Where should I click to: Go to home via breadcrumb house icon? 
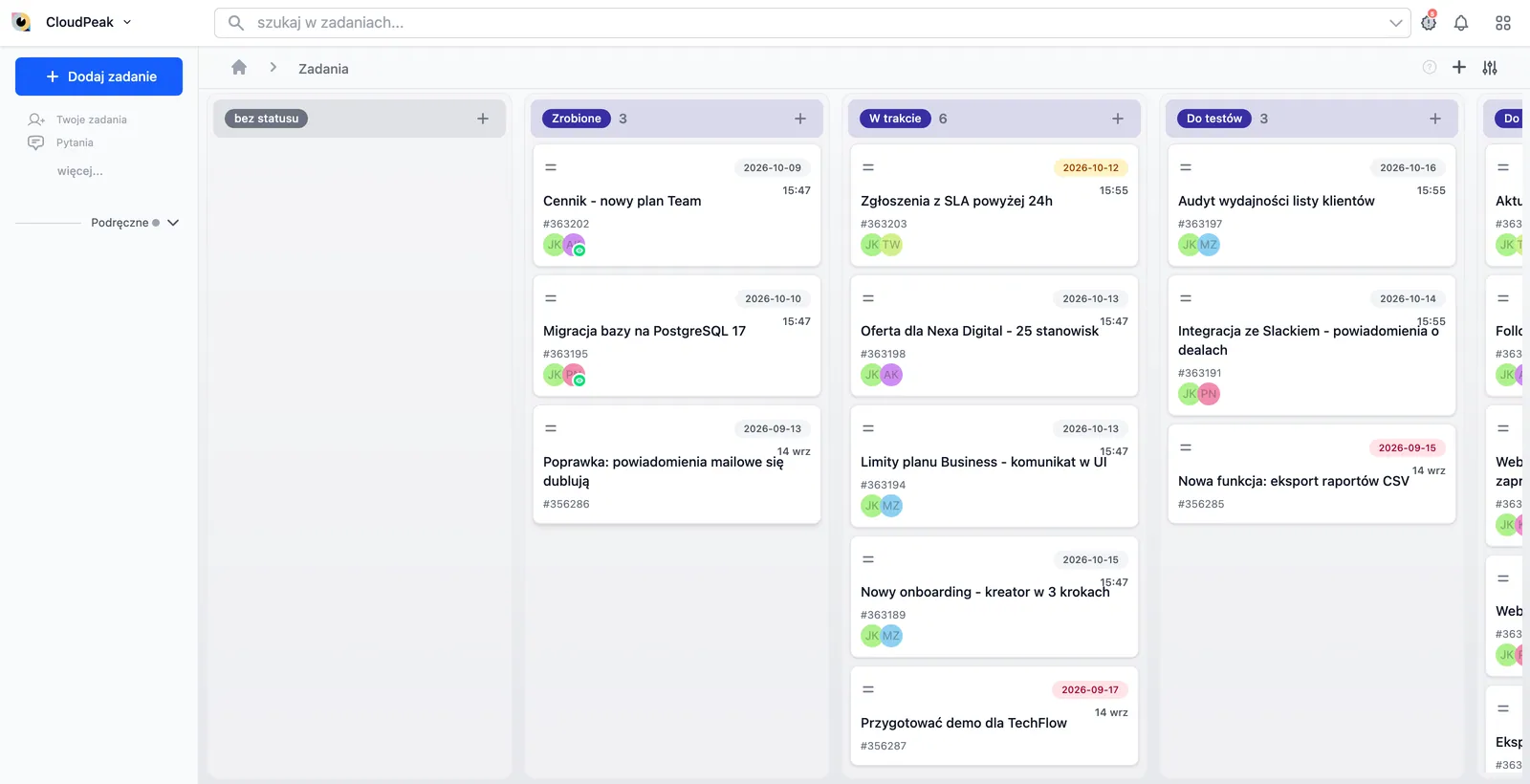click(239, 67)
